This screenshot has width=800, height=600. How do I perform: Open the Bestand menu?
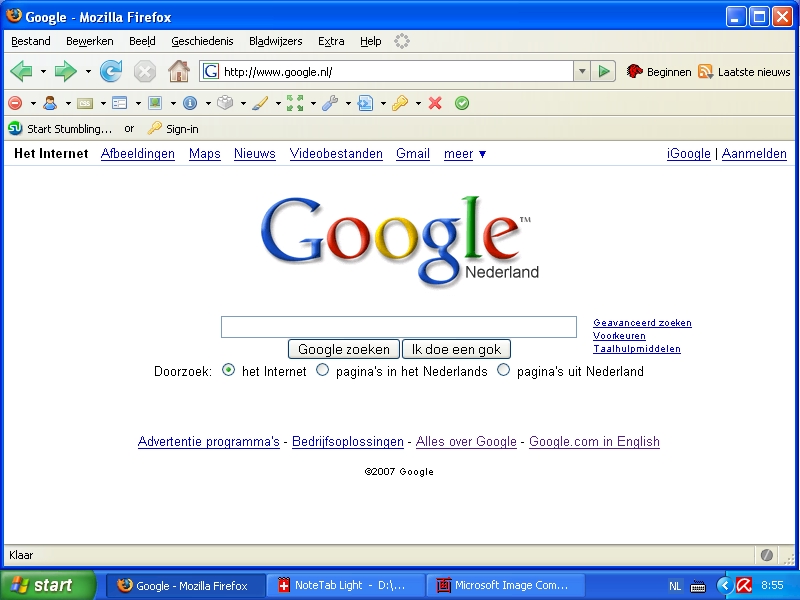(31, 41)
